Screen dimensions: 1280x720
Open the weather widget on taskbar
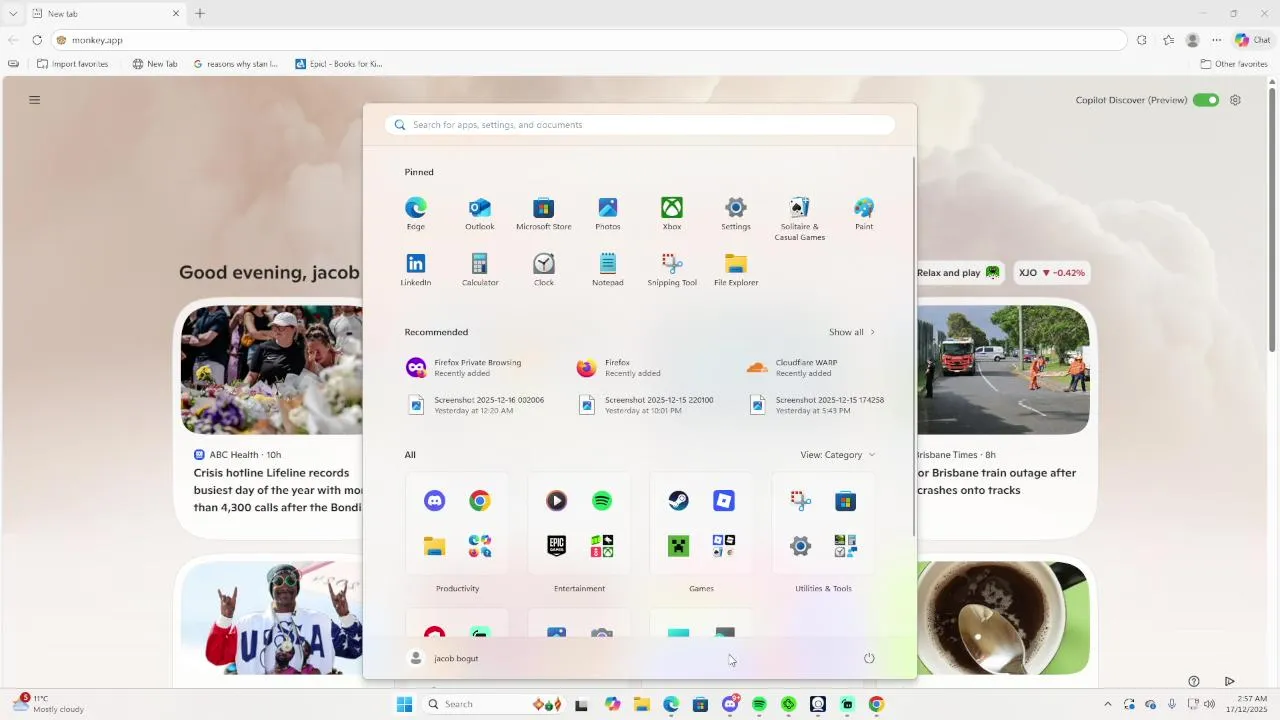point(48,704)
